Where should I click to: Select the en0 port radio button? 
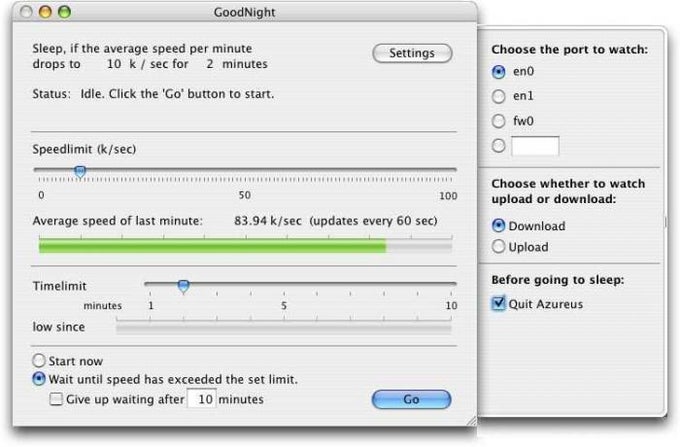point(499,72)
